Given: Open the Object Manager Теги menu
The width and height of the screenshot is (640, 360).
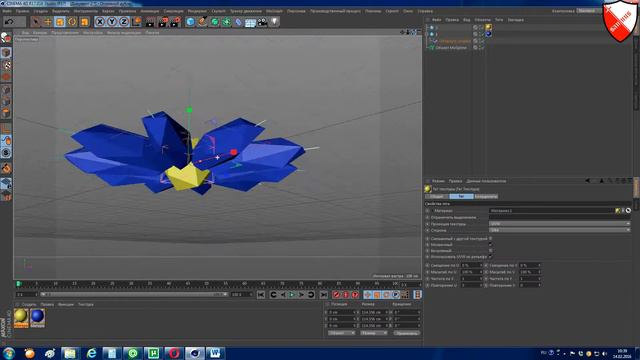Looking at the screenshot, I should (499, 20).
